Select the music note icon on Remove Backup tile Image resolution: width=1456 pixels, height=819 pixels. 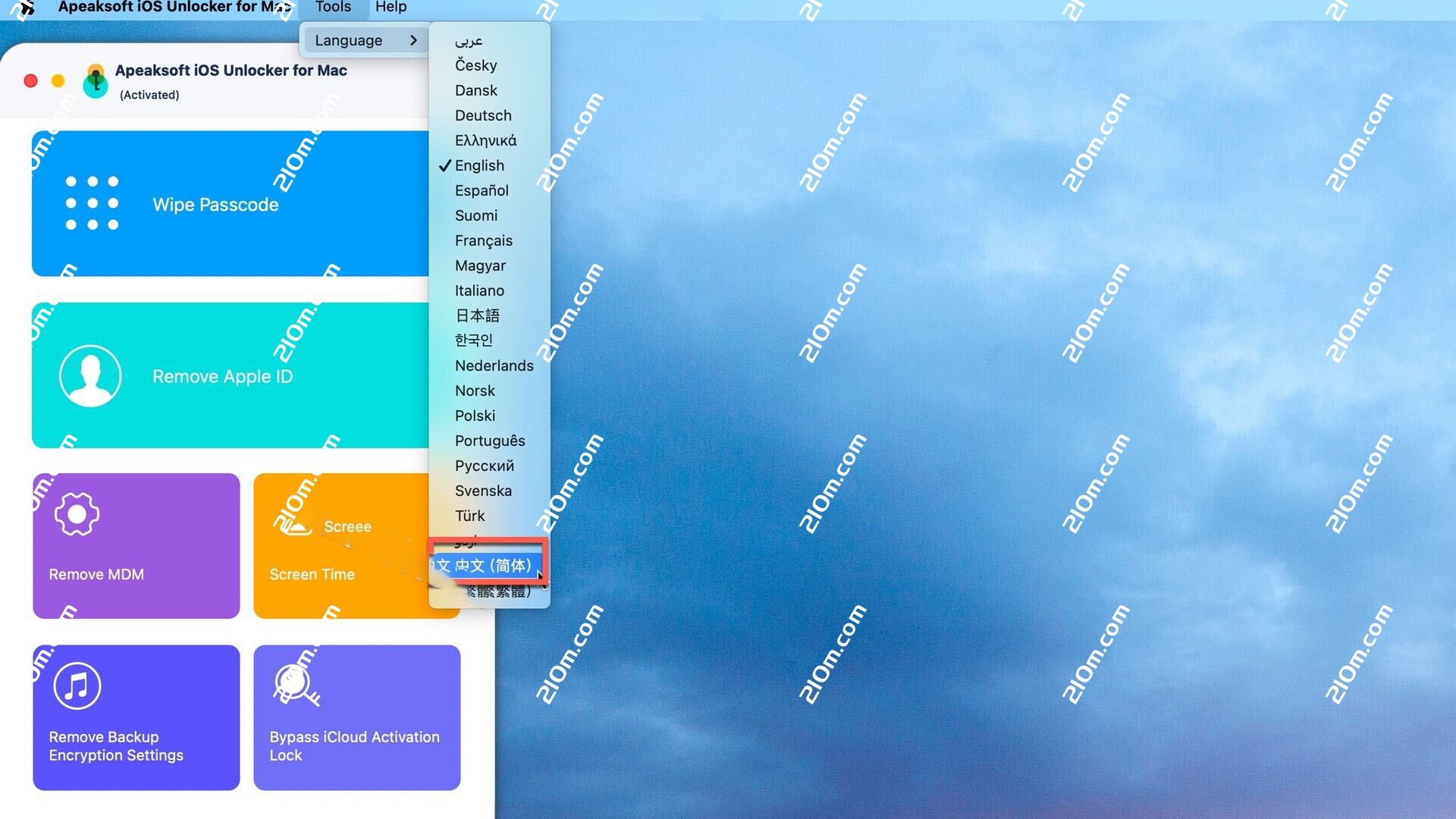(x=77, y=685)
